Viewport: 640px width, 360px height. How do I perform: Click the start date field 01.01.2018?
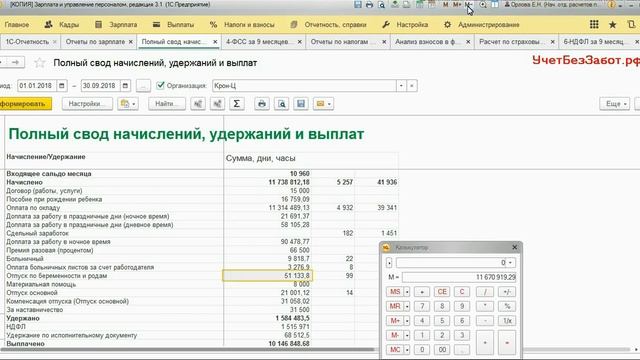coord(37,86)
